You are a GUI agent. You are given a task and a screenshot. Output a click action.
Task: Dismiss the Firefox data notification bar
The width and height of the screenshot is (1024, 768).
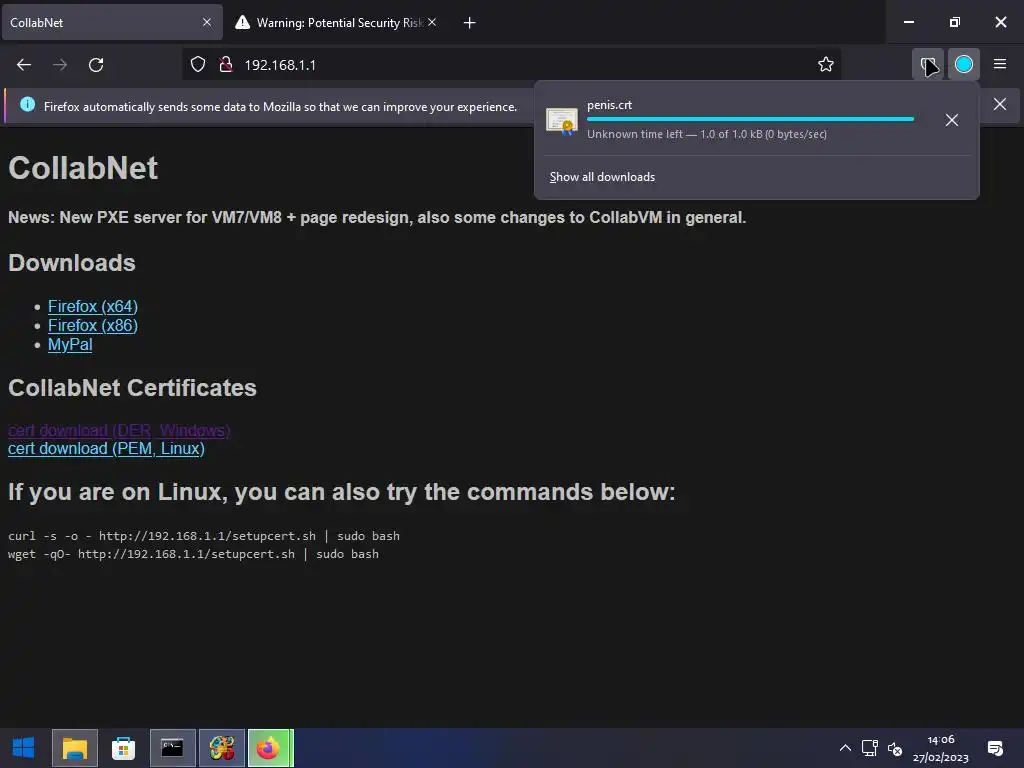[x=1000, y=104]
